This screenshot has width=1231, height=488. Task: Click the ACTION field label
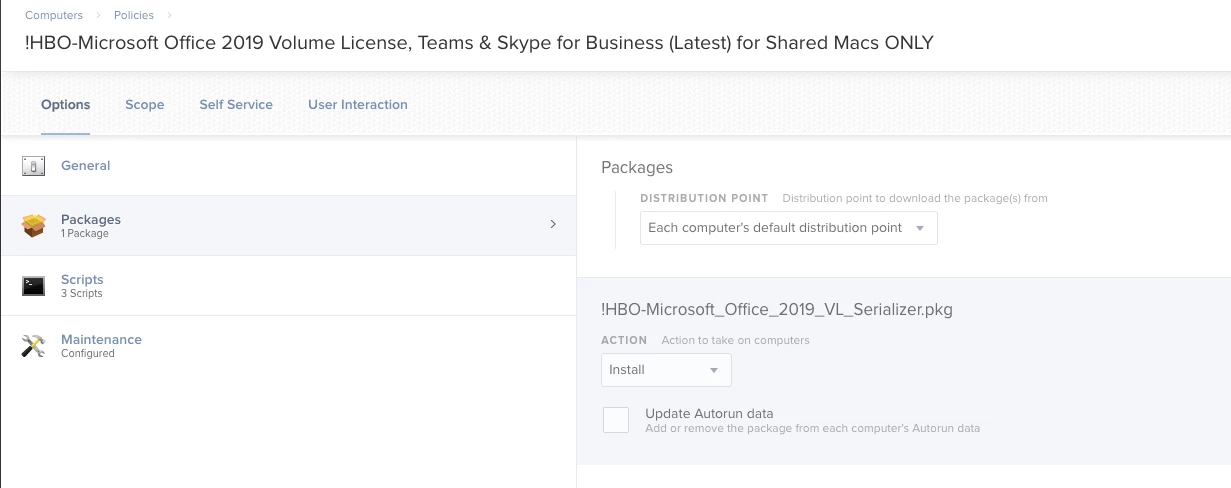coord(624,341)
